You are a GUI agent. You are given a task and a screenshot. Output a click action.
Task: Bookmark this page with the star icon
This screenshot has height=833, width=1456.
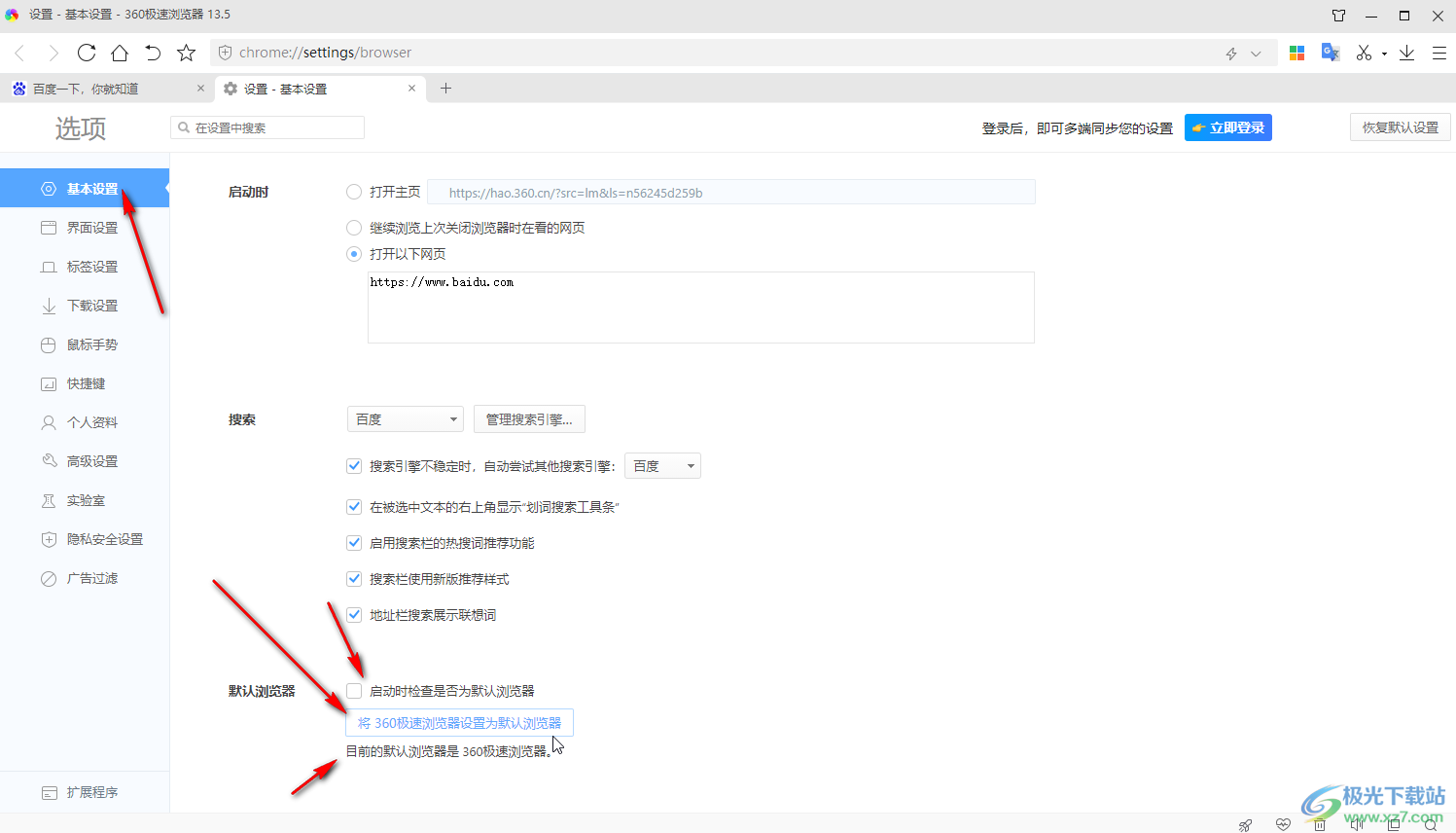pyautogui.click(x=187, y=53)
